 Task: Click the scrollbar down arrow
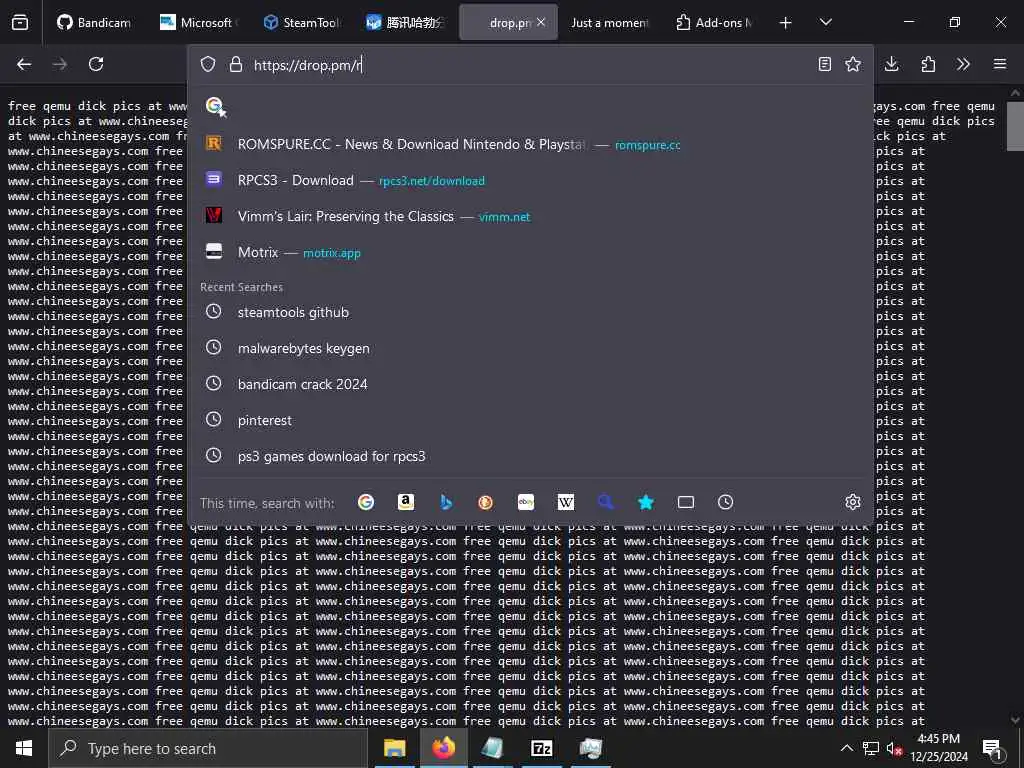[1015, 720]
